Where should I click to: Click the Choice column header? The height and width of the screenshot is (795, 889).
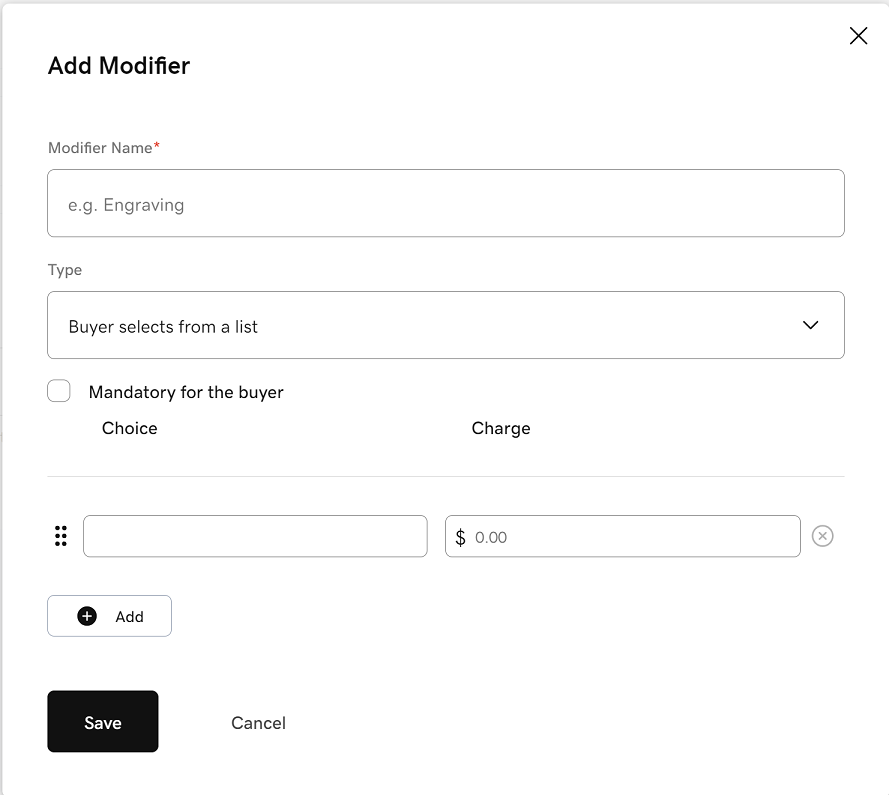[x=129, y=428]
